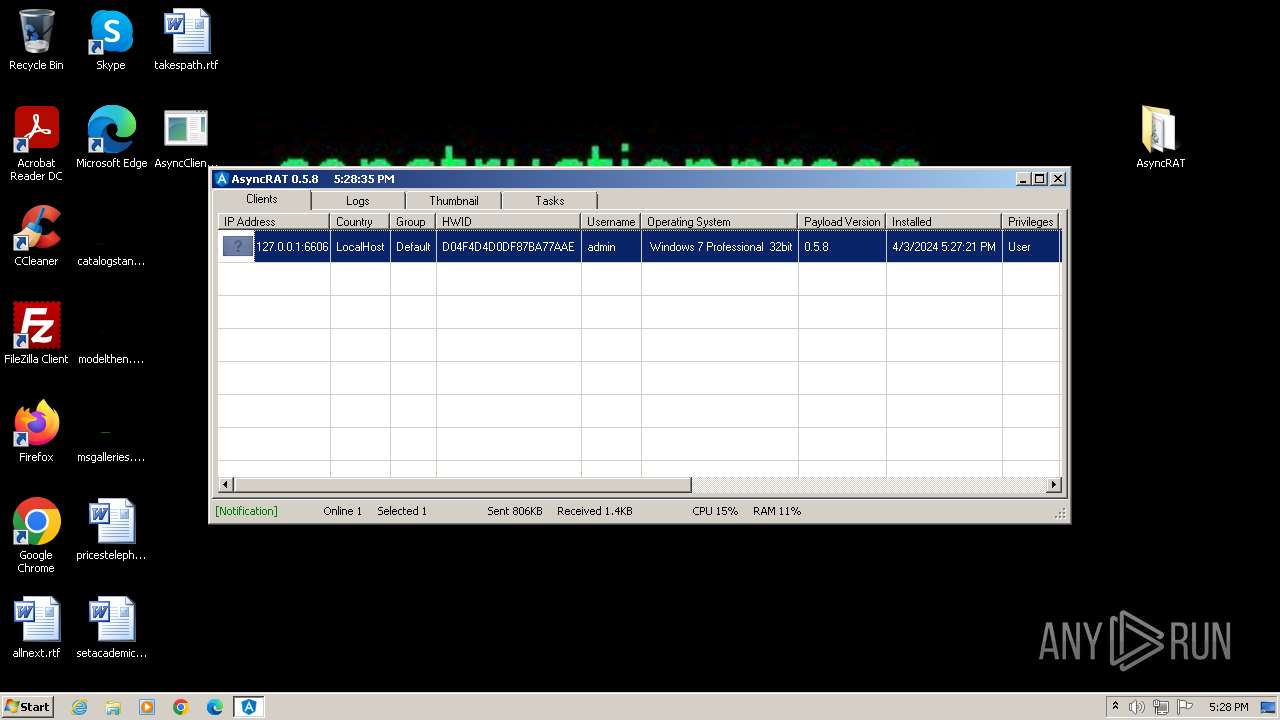Image resolution: width=1280 pixels, height=720 pixels.
Task: Switch to the Tasks tab
Action: tap(550, 201)
